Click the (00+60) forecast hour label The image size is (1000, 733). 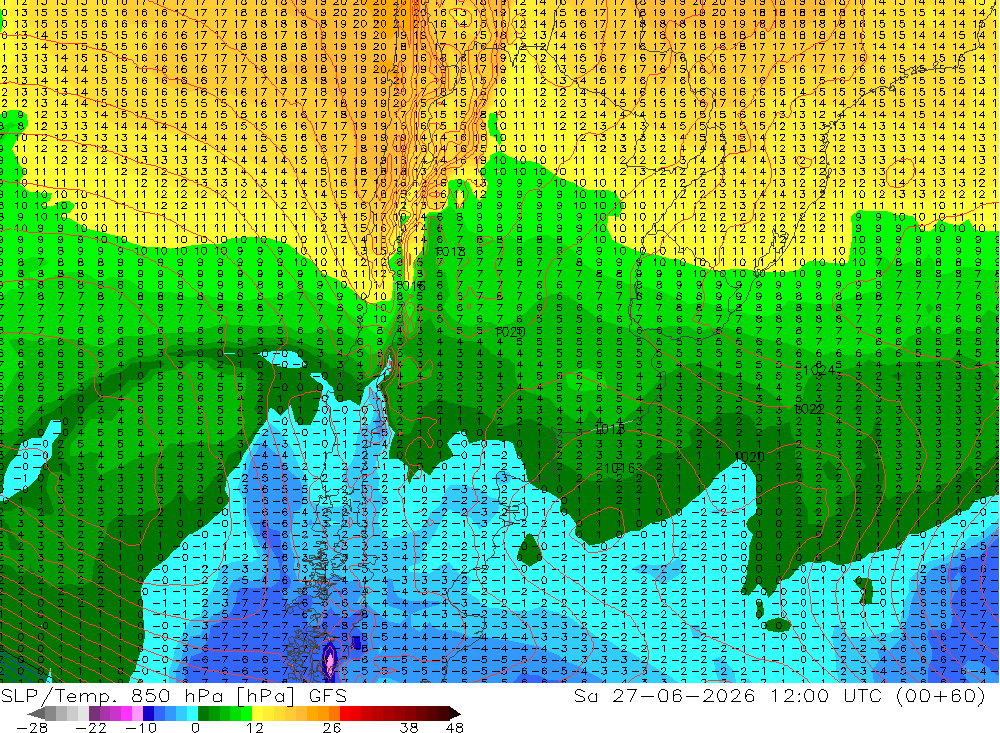[941, 695]
